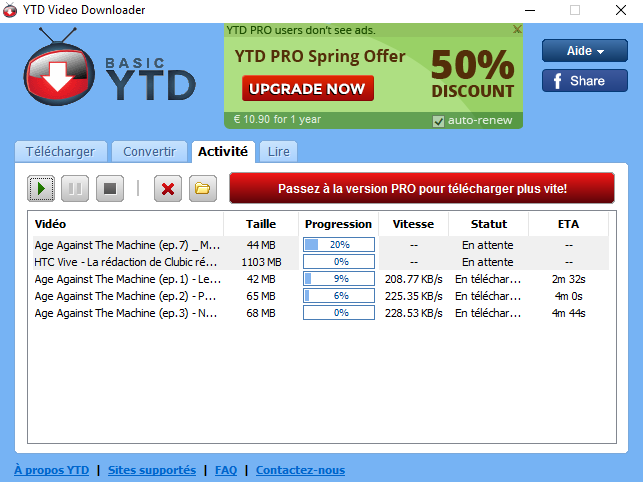Screen dimensions: 643x482
Task: Click the 42 MB size cell
Action: 261,279
